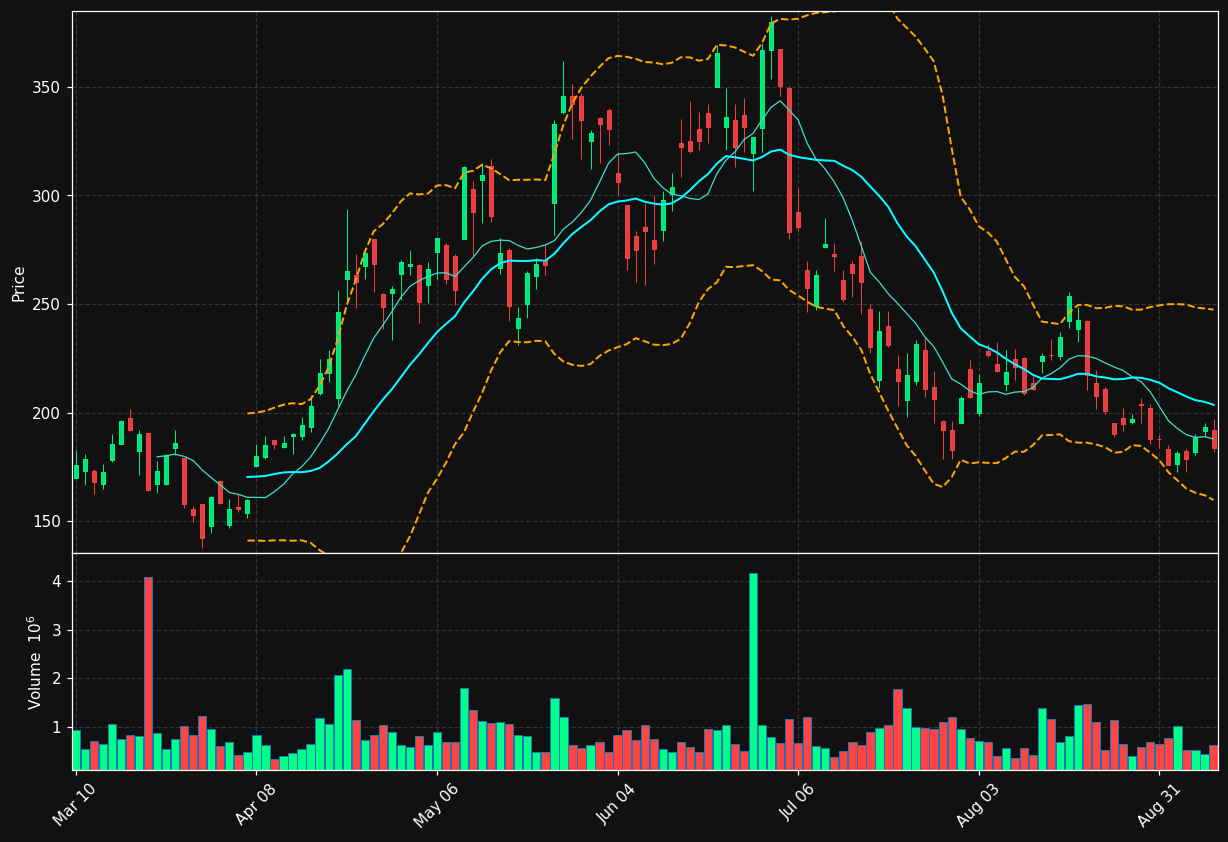The height and width of the screenshot is (842, 1228).
Task: Click the 'Apr 08' date label
Action: coord(254,803)
